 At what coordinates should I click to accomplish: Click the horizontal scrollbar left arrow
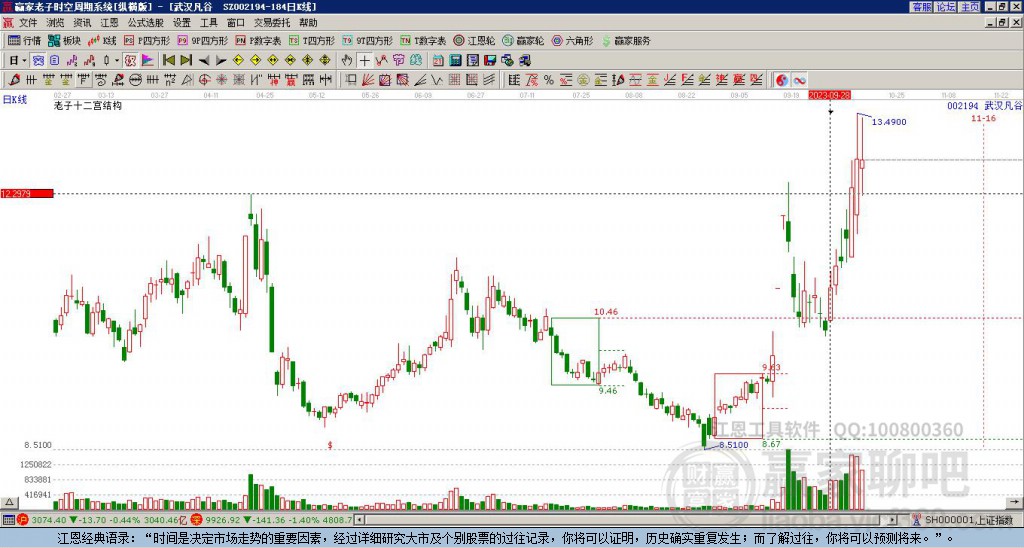(360, 520)
